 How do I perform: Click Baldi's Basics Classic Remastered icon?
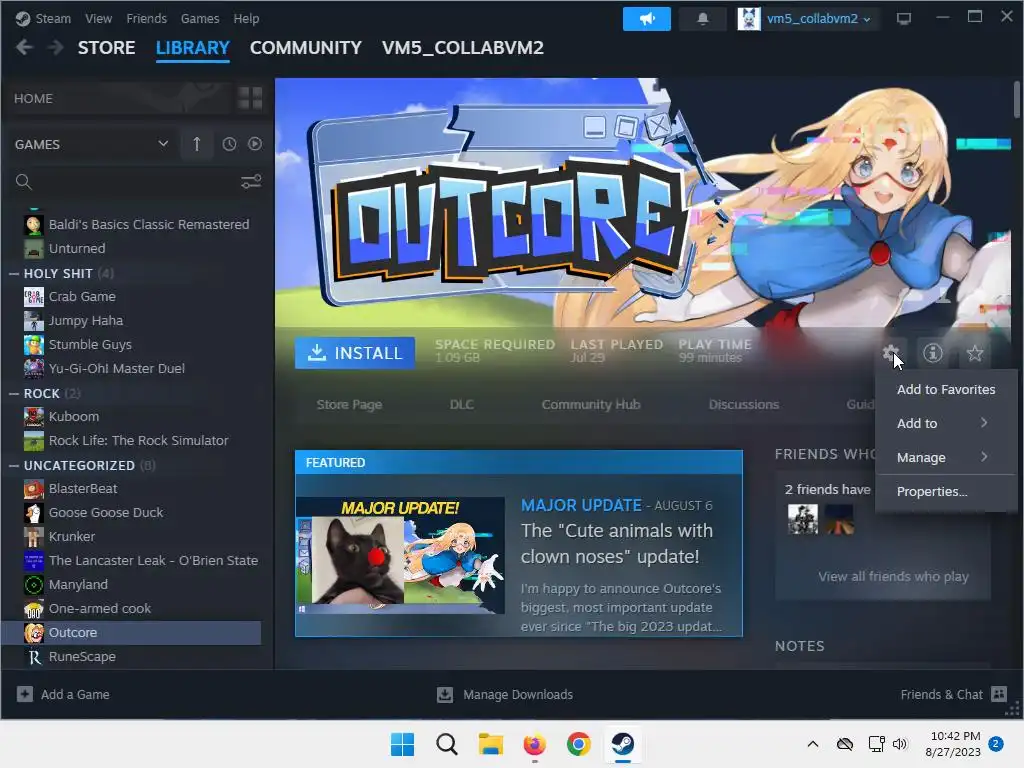tap(34, 225)
